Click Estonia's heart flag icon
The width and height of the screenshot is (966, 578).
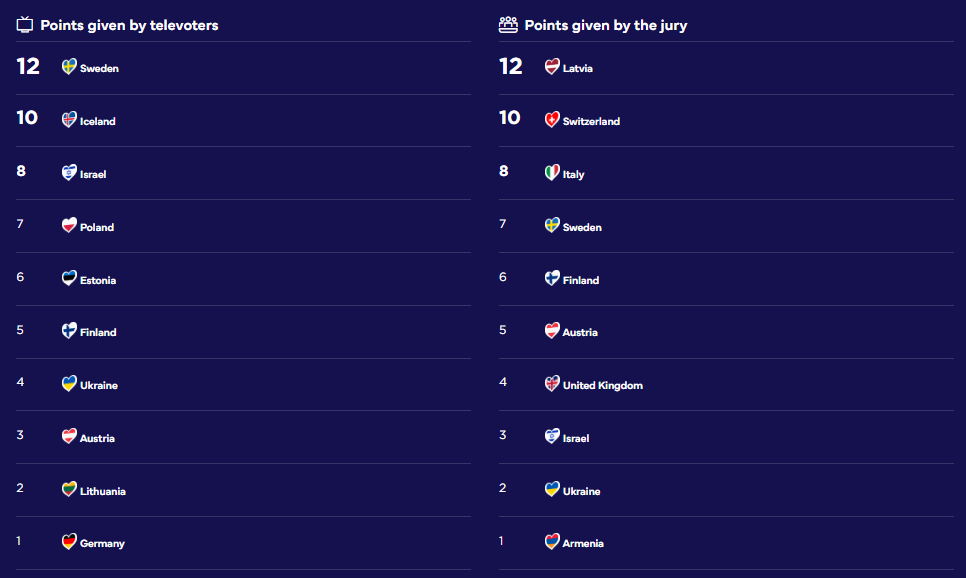(x=69, y=279)
